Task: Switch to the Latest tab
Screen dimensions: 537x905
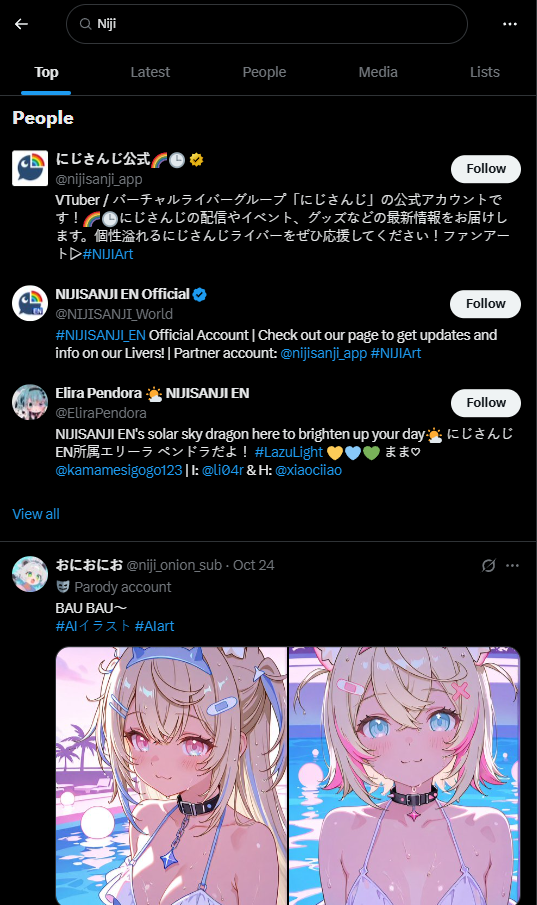Action: click(150, 72)
